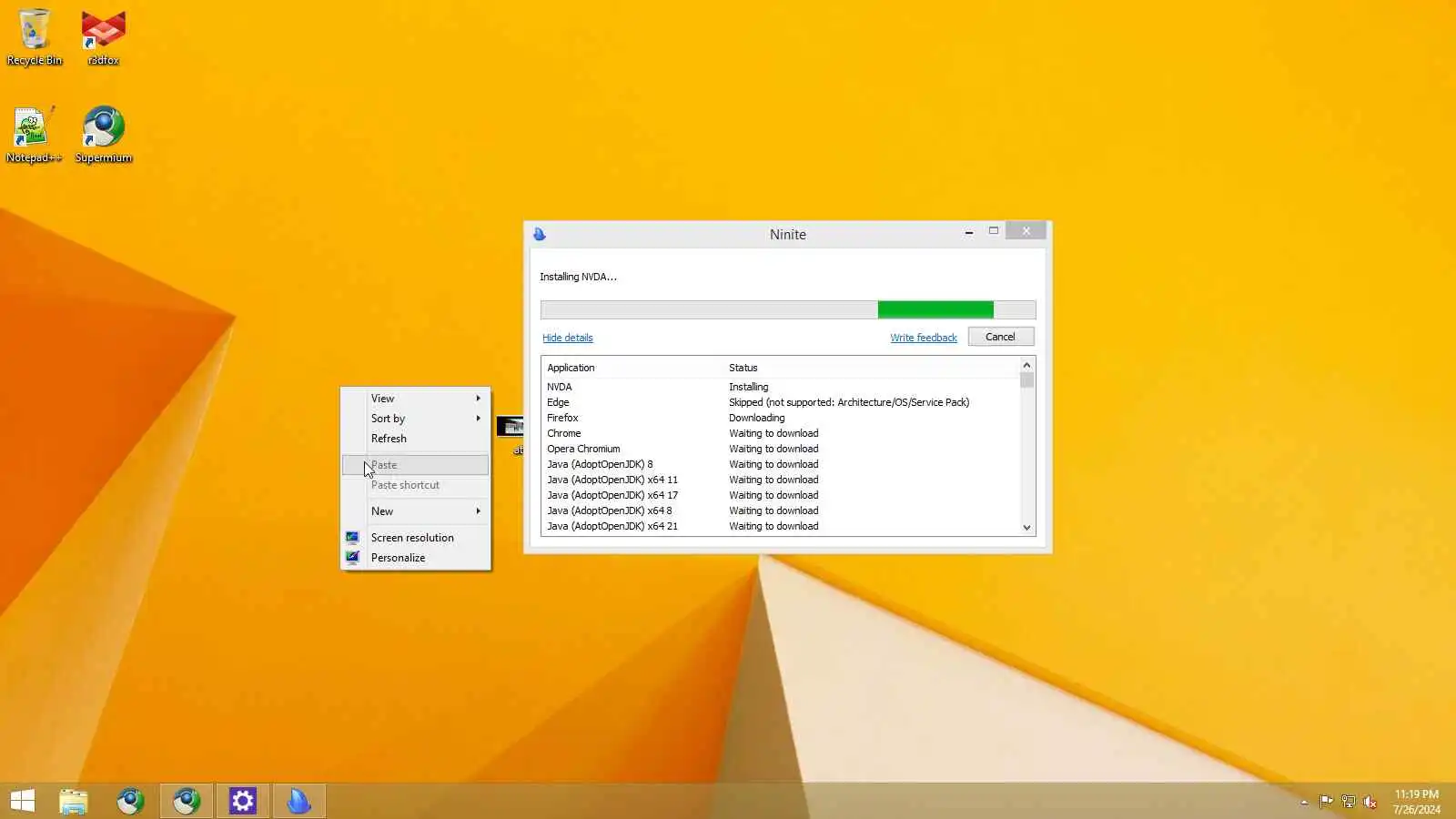Click the muted volume tray icon

[x=1370, y=802]
